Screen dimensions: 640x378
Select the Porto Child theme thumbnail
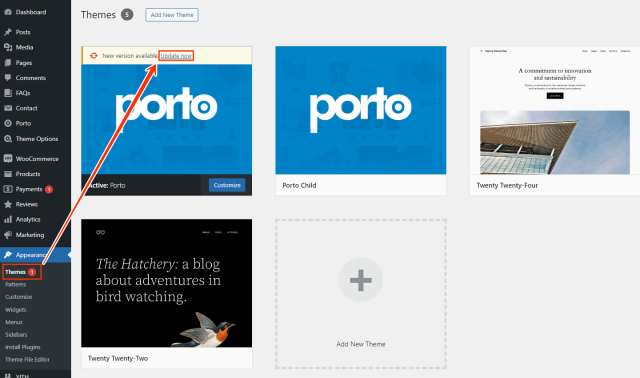[361, 110]
